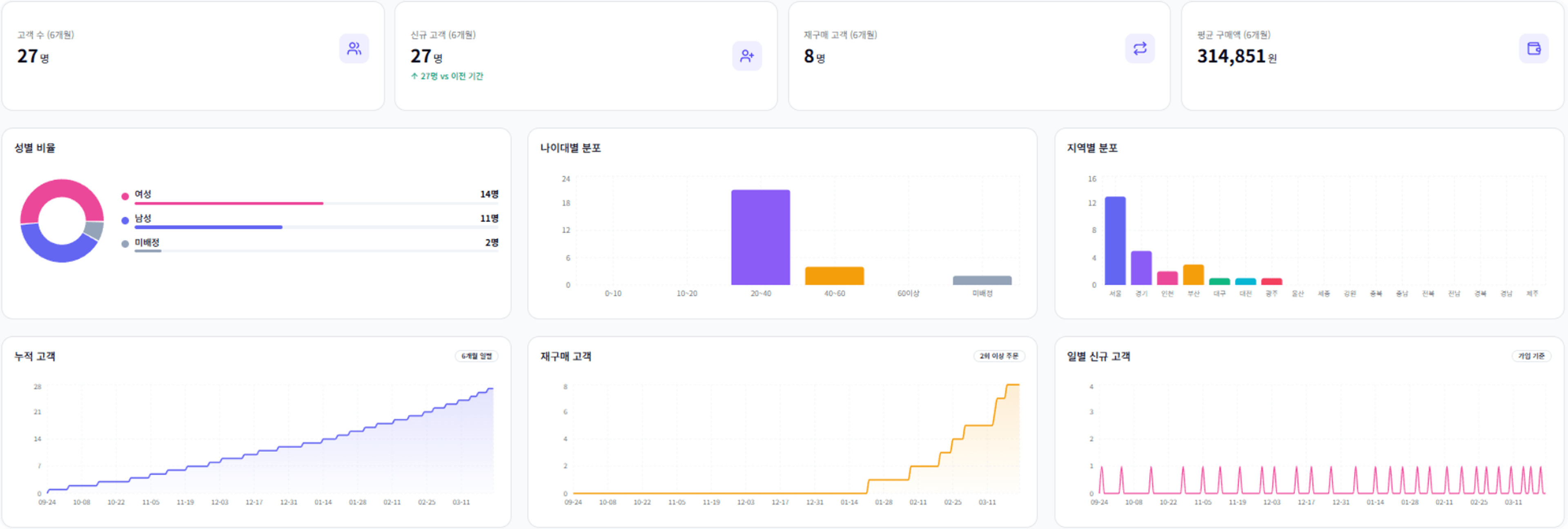Click the '성별 비율' title

35,148
